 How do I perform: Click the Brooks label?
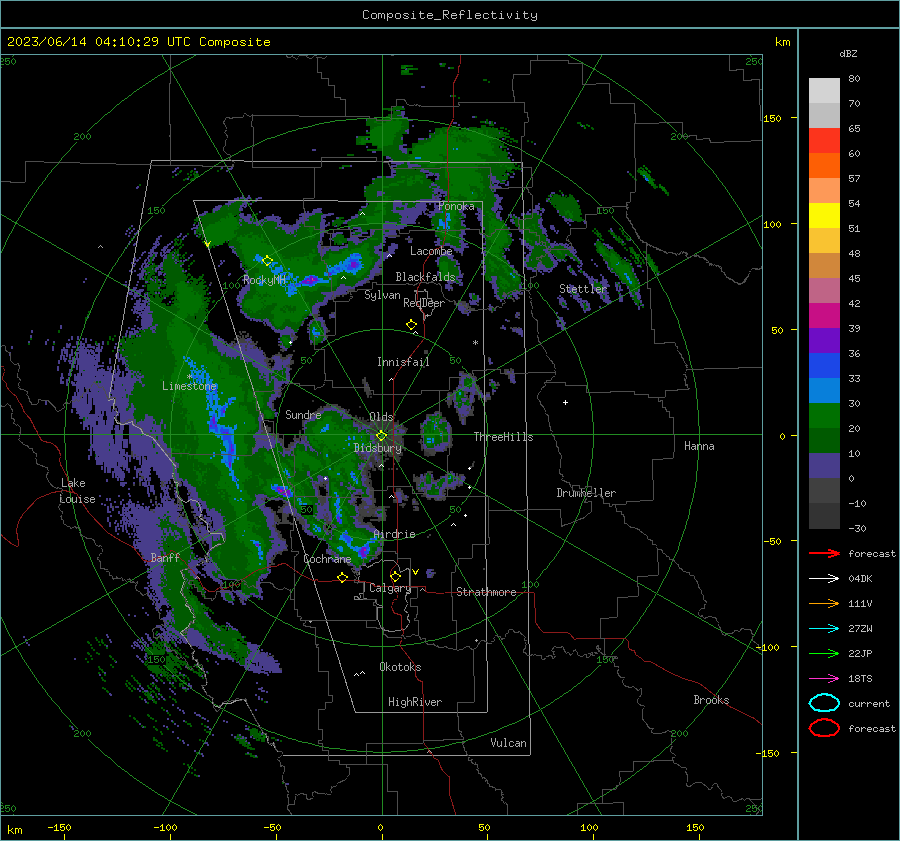pyautogui.click(x=711, y=700)
